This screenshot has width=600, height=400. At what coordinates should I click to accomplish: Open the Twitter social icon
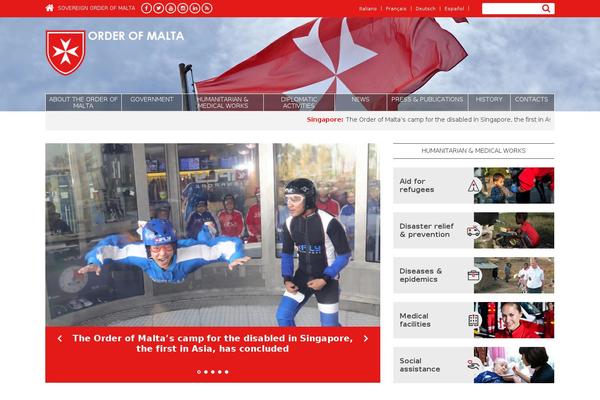[x=158, y=8]
